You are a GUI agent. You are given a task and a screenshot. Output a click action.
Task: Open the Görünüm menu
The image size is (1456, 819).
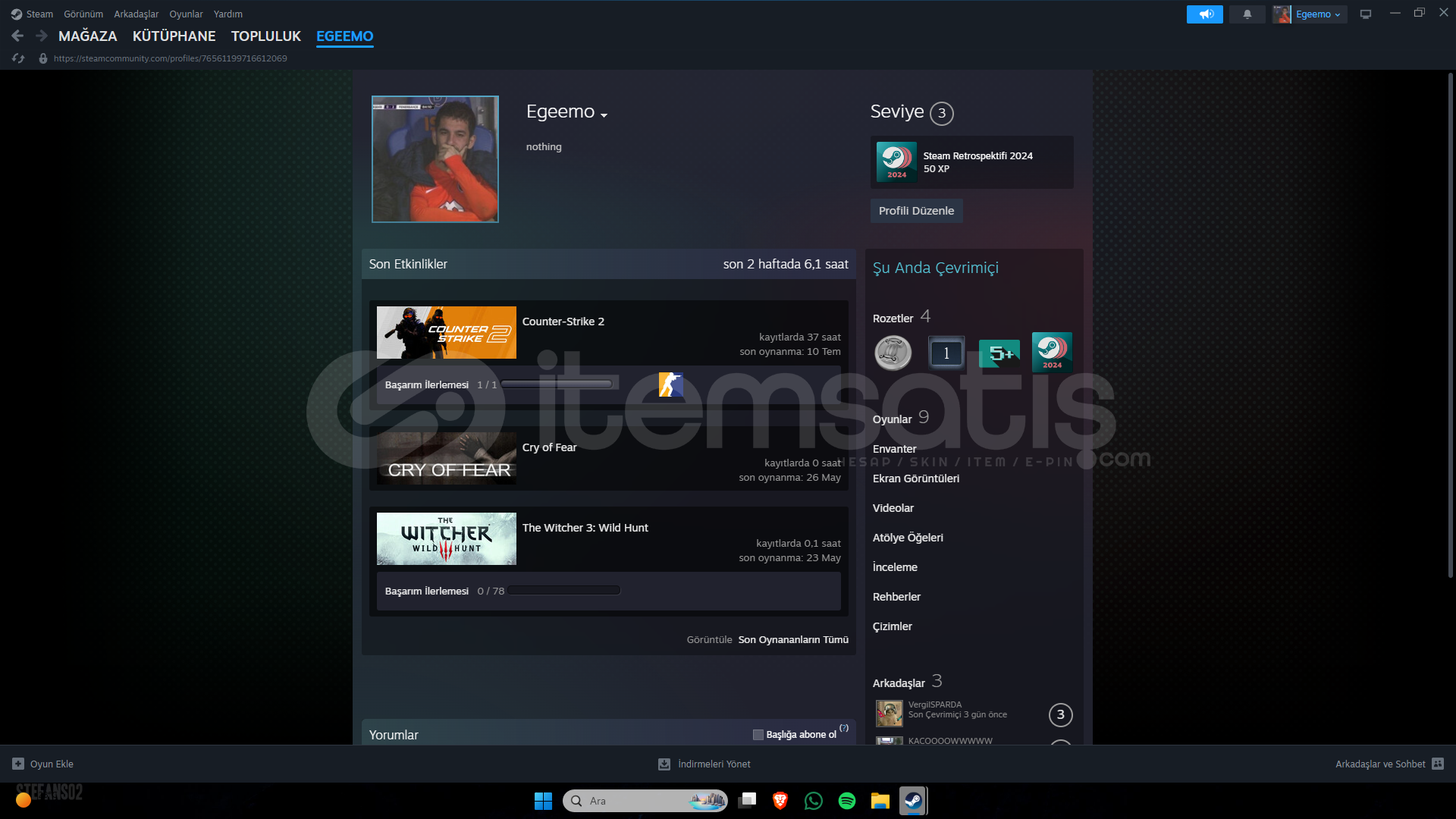pyautogui.click(x=83, y=14)
